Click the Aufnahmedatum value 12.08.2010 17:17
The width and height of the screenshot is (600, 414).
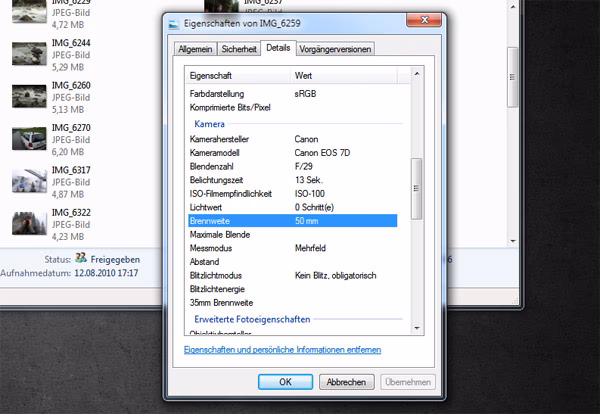106,273
